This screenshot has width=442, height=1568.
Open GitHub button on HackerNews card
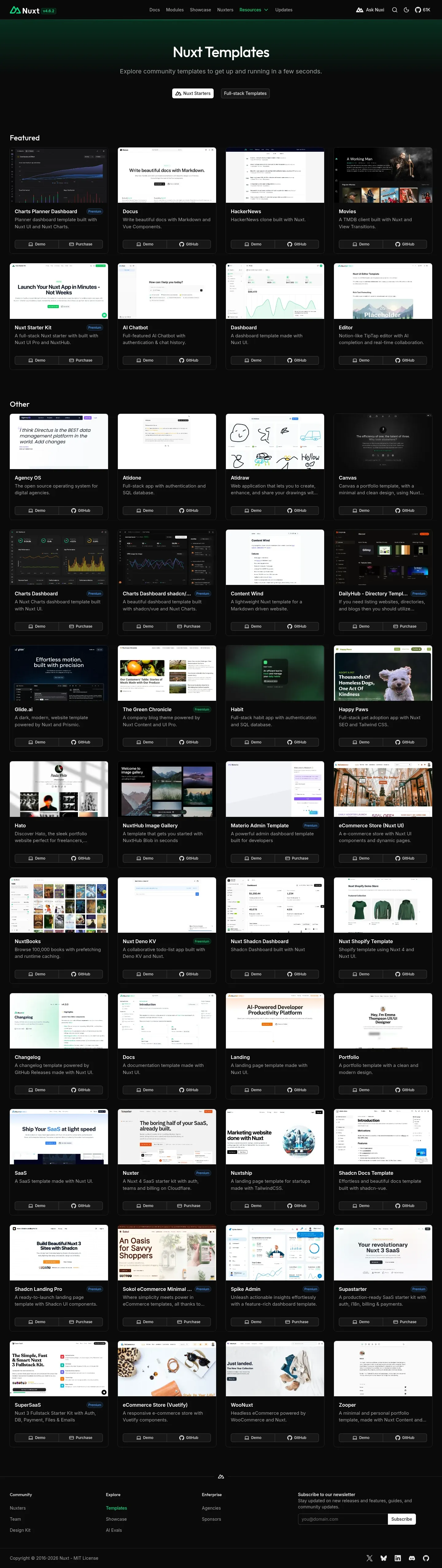click(297, 244)
